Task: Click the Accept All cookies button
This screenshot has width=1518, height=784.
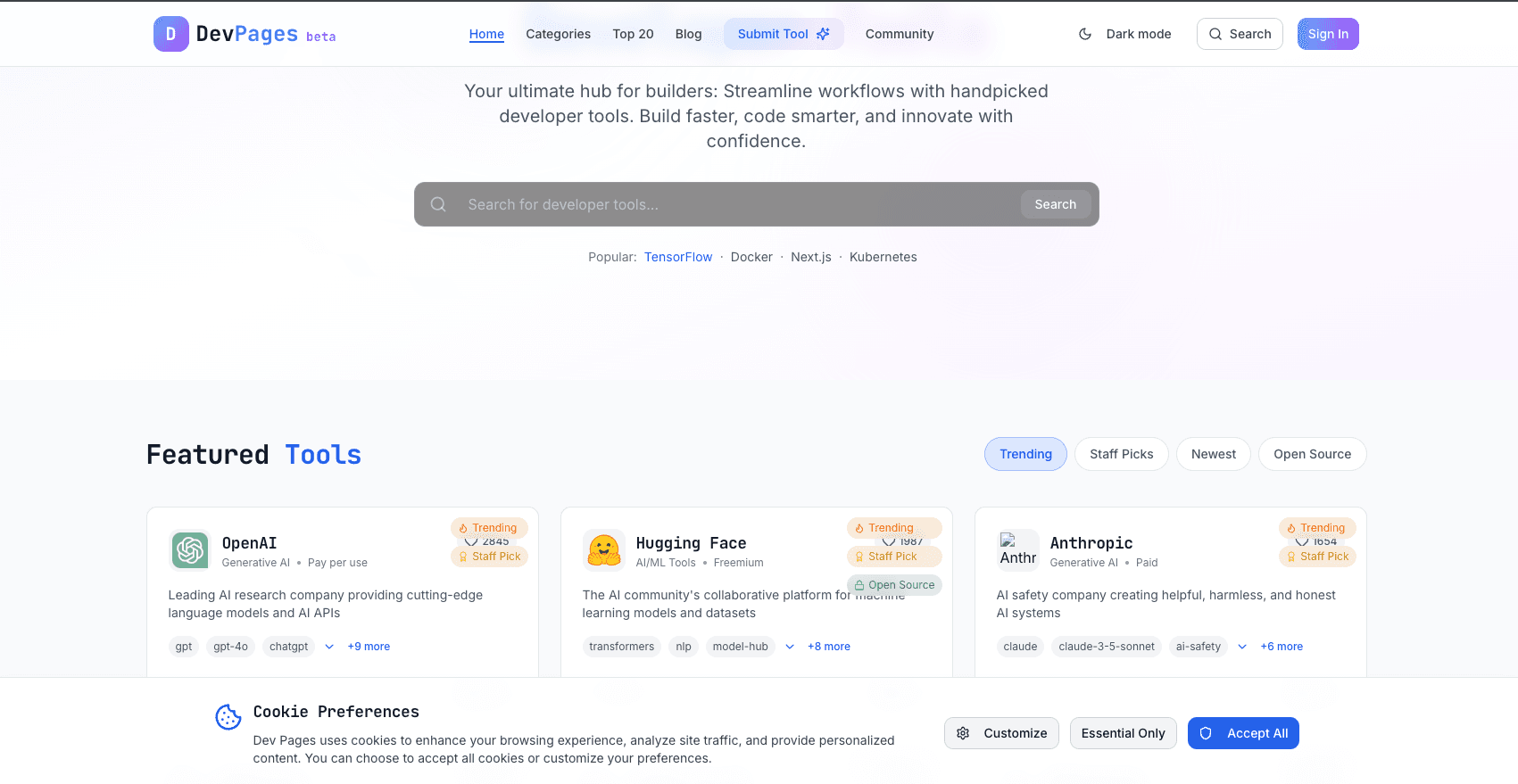Action: pos(1243,733)
